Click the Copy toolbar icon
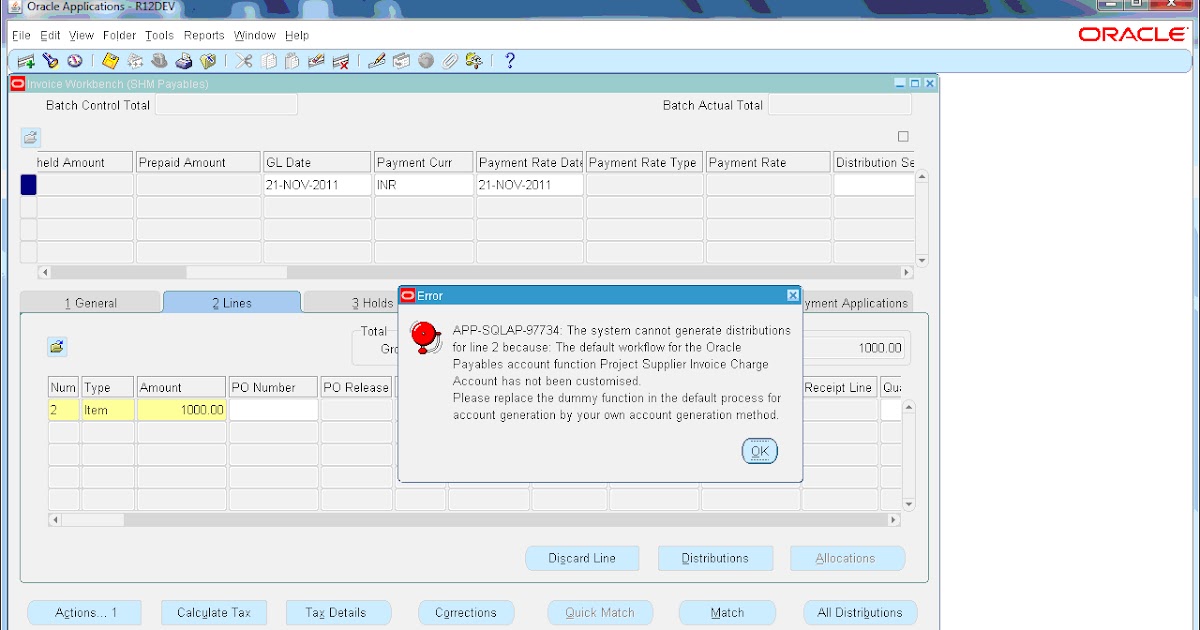This screenshot has height=630, width=1200. 269,61
